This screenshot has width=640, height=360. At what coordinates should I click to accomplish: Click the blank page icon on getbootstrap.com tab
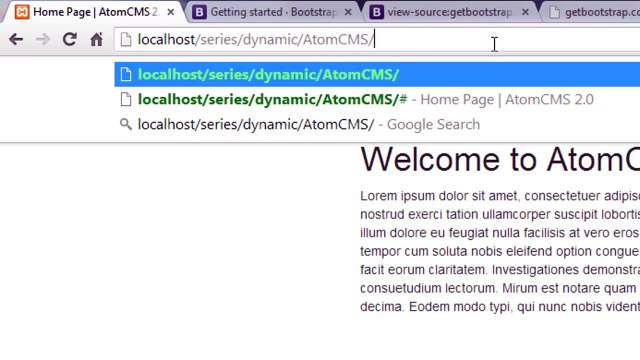click(554, 12)
